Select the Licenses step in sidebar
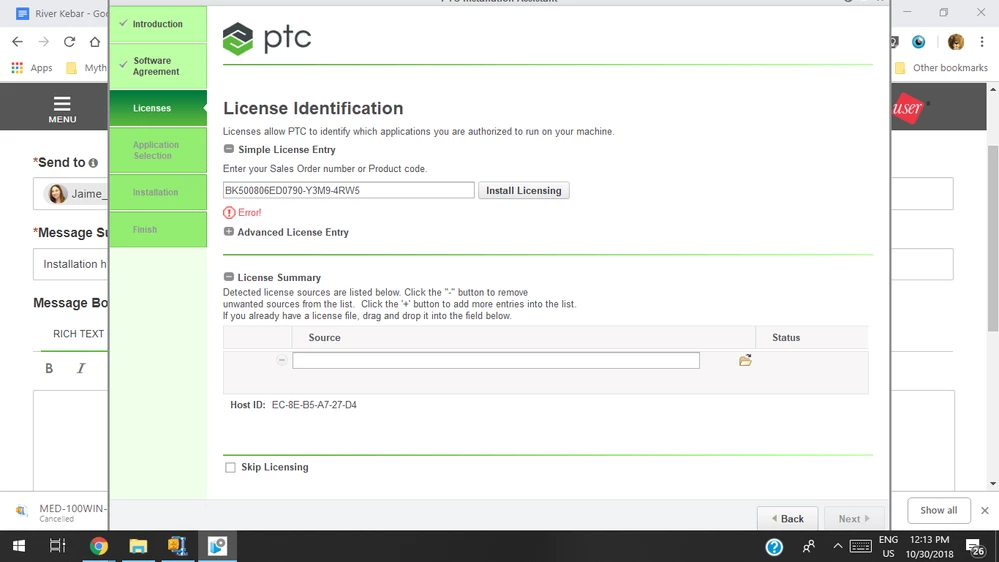 point(158,108)
